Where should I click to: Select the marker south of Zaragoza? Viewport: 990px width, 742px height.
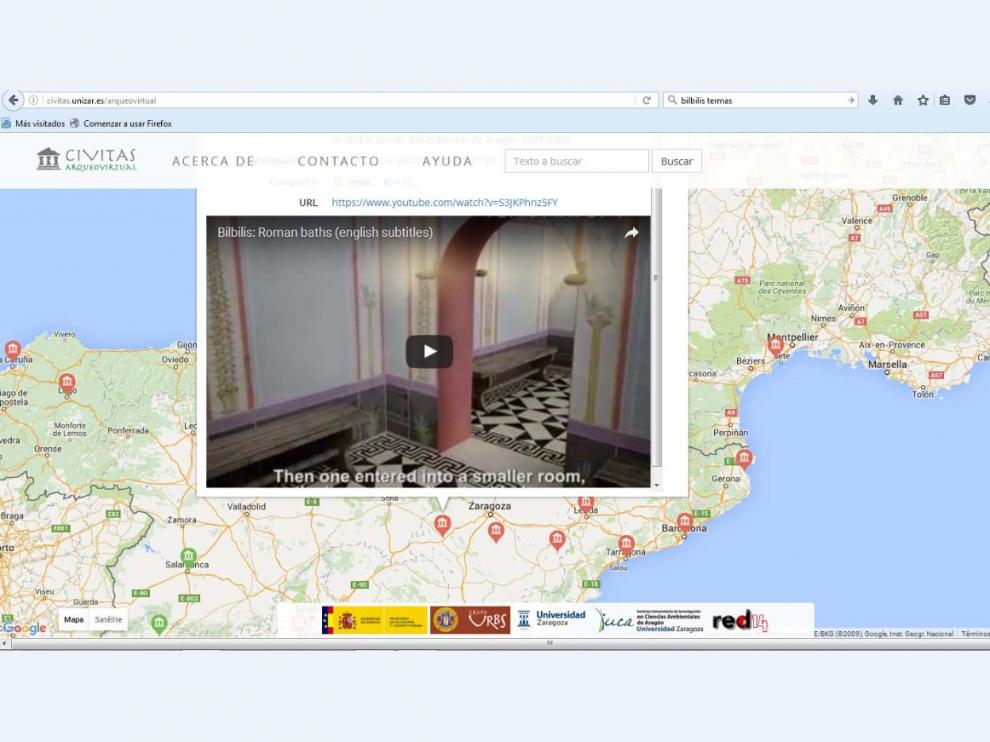(496, 532)
